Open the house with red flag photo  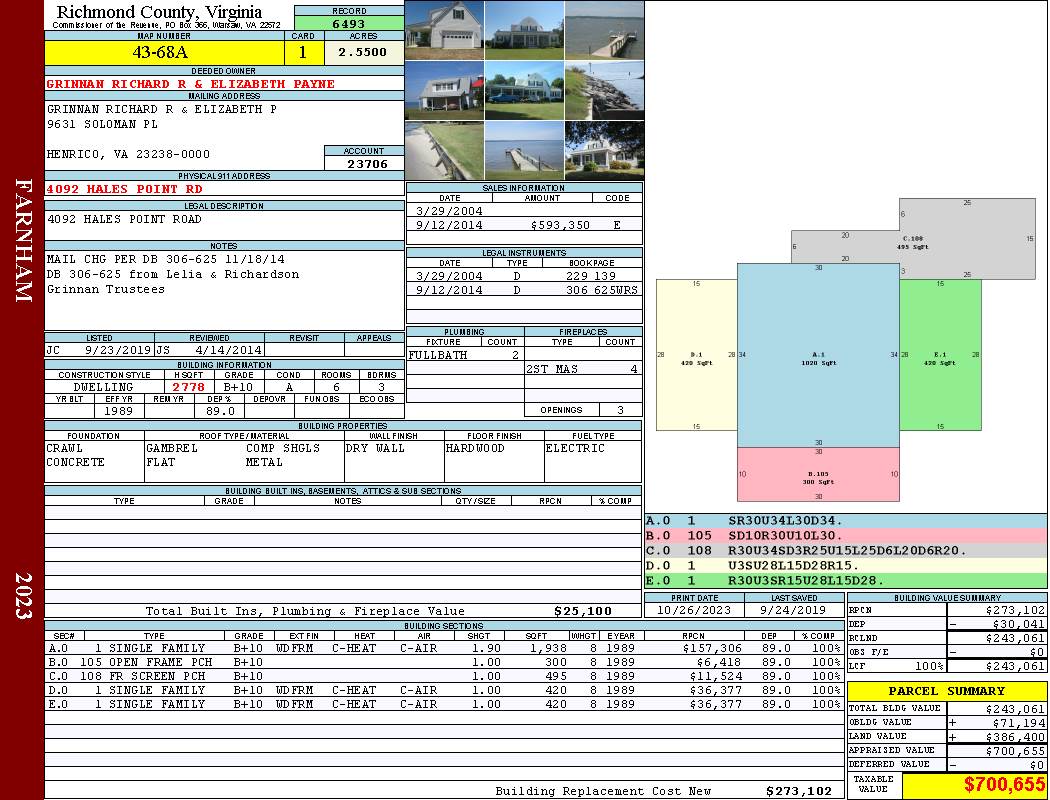[445, 90]
